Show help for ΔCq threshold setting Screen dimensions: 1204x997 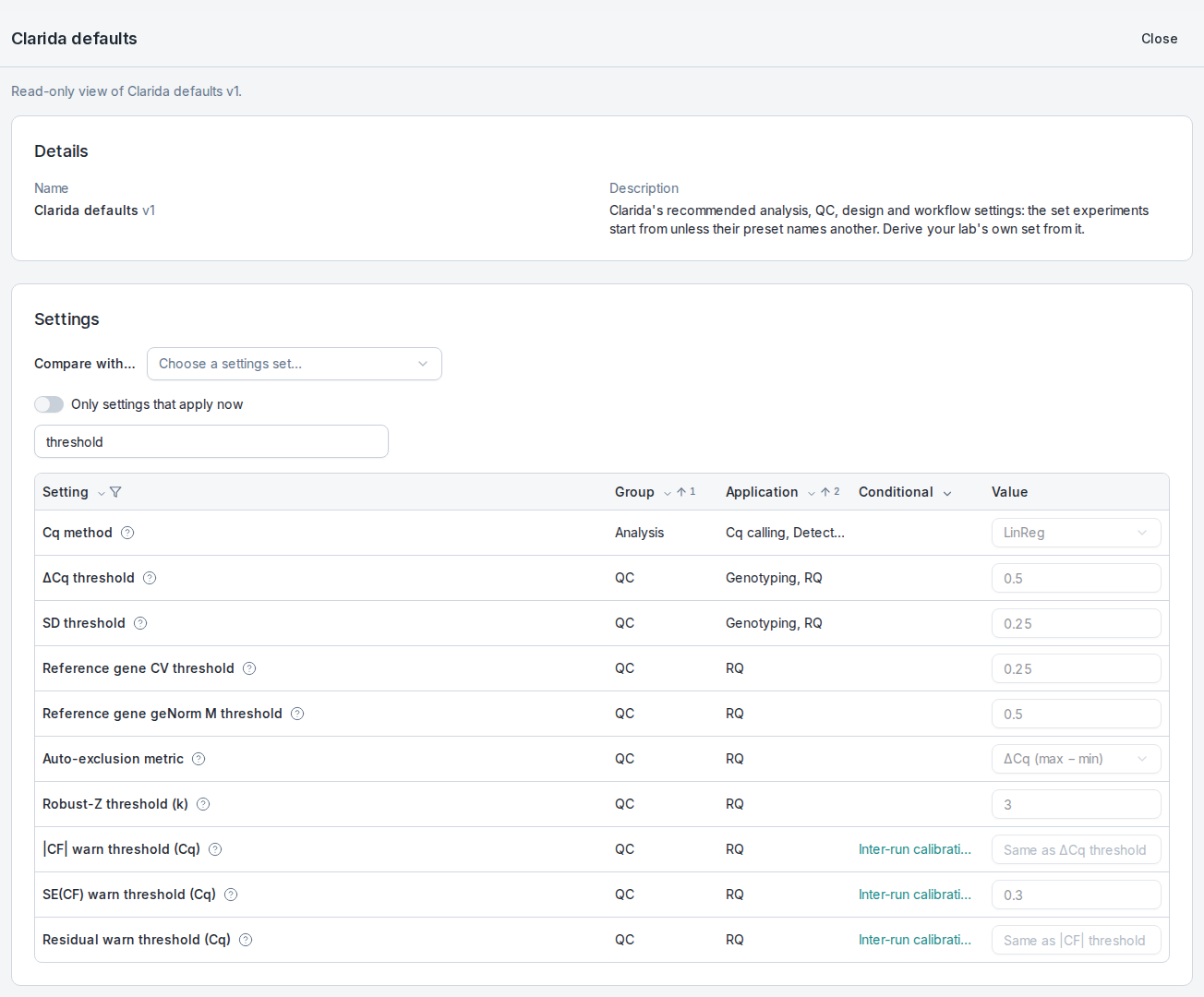pyautogui.click(x=150, y=578)
